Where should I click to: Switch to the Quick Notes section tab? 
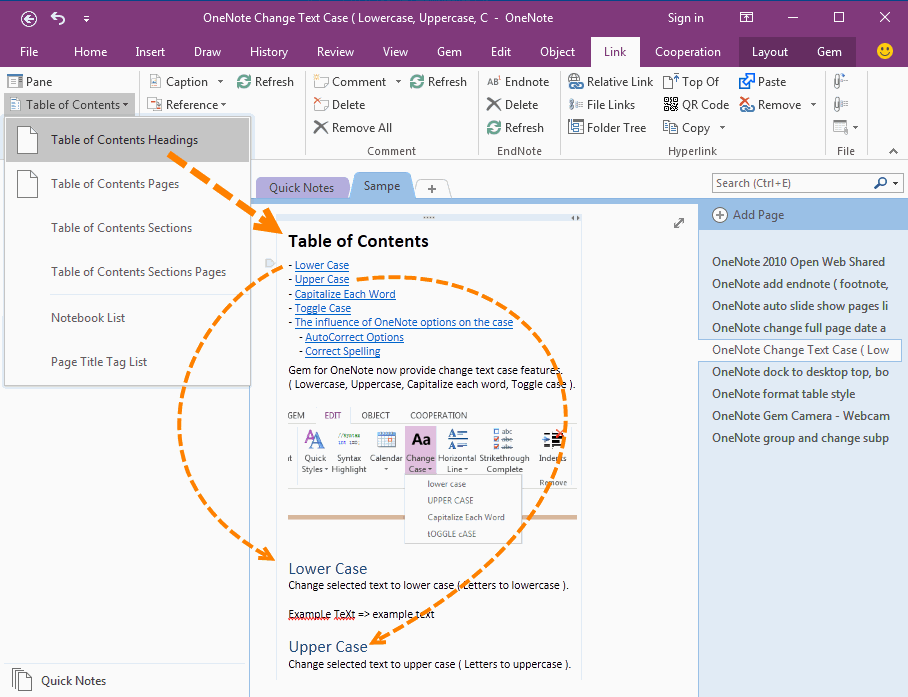click(302, 188)
